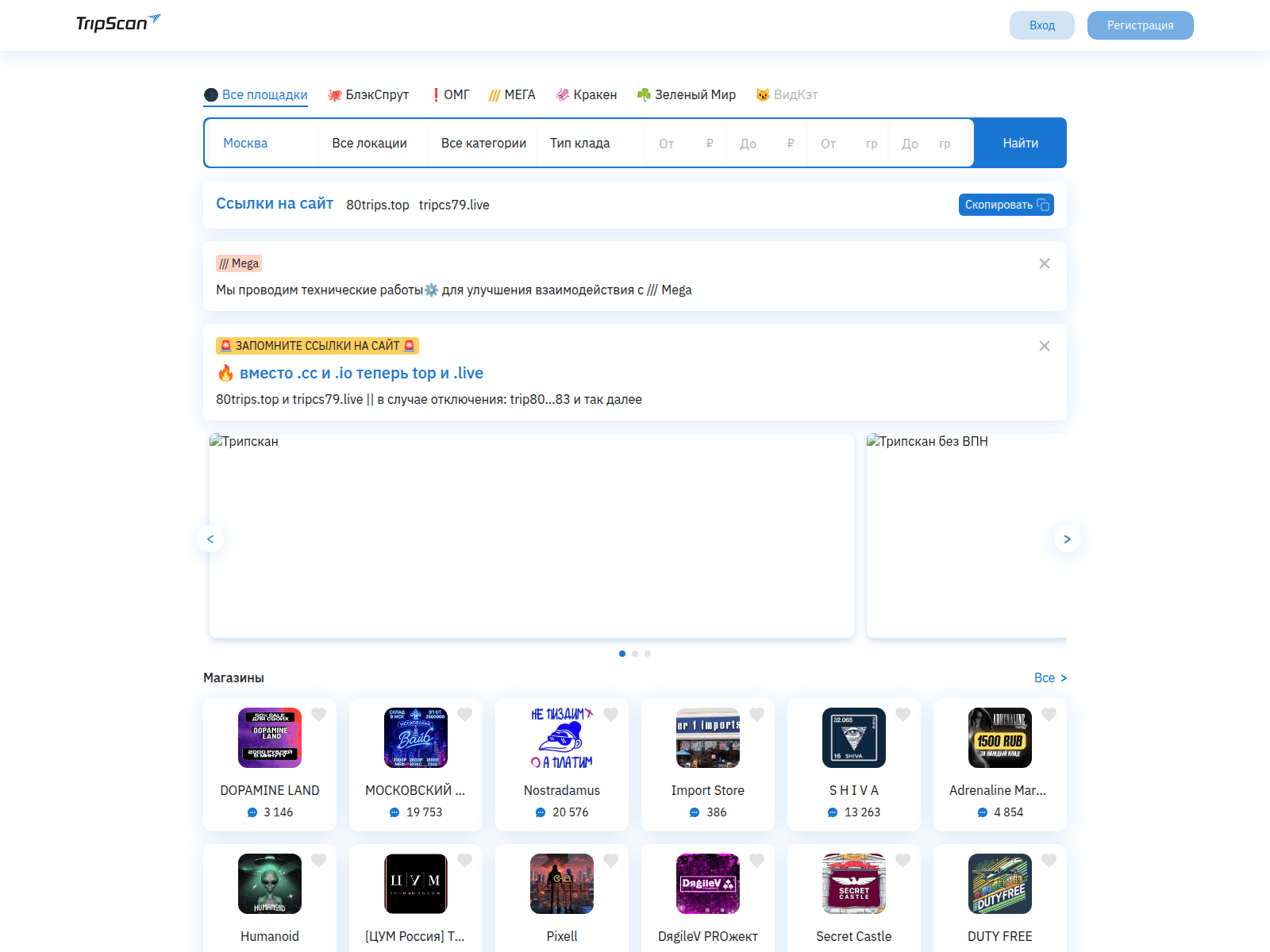This screenshot has height=952, width=1270.
Task: Click the Скопировать links button
Action: [x=1006, y=205]
